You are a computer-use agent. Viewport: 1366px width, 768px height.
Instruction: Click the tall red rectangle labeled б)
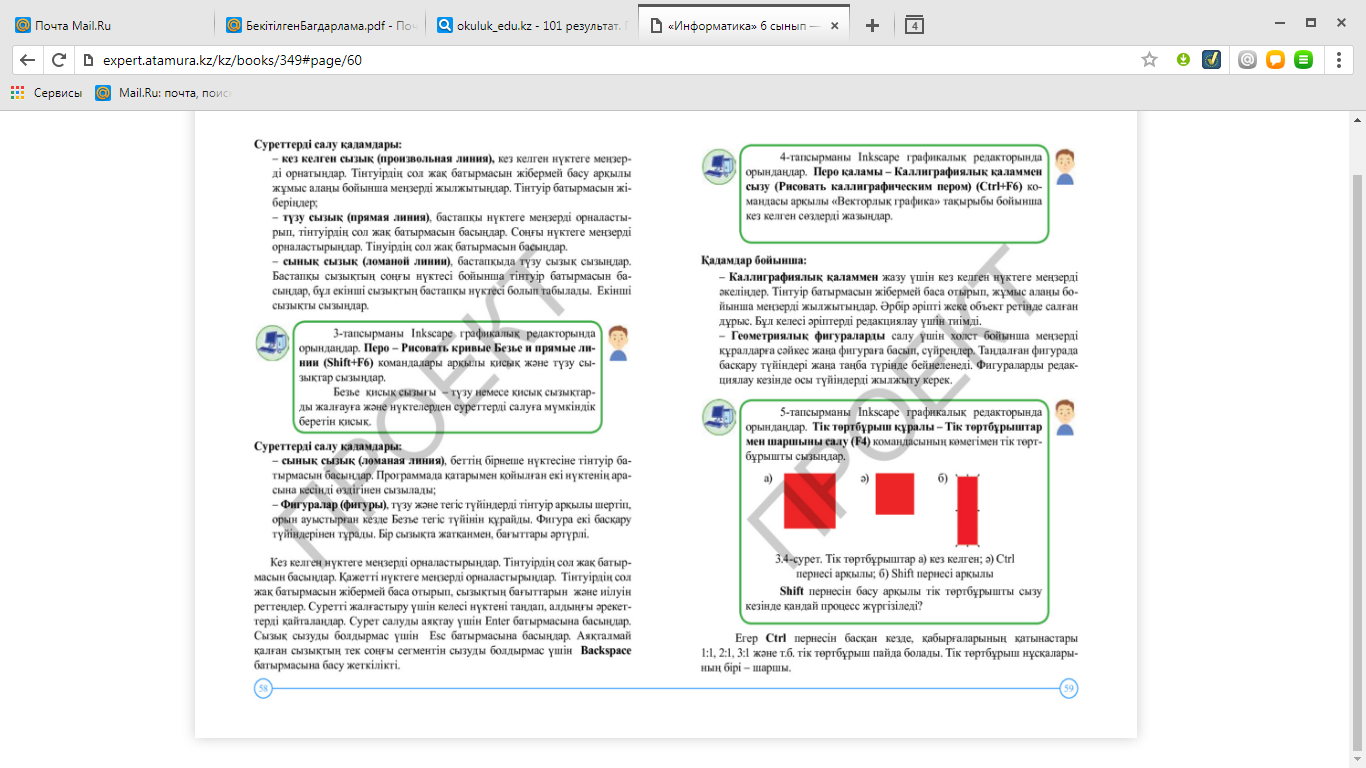coord(968,510)
